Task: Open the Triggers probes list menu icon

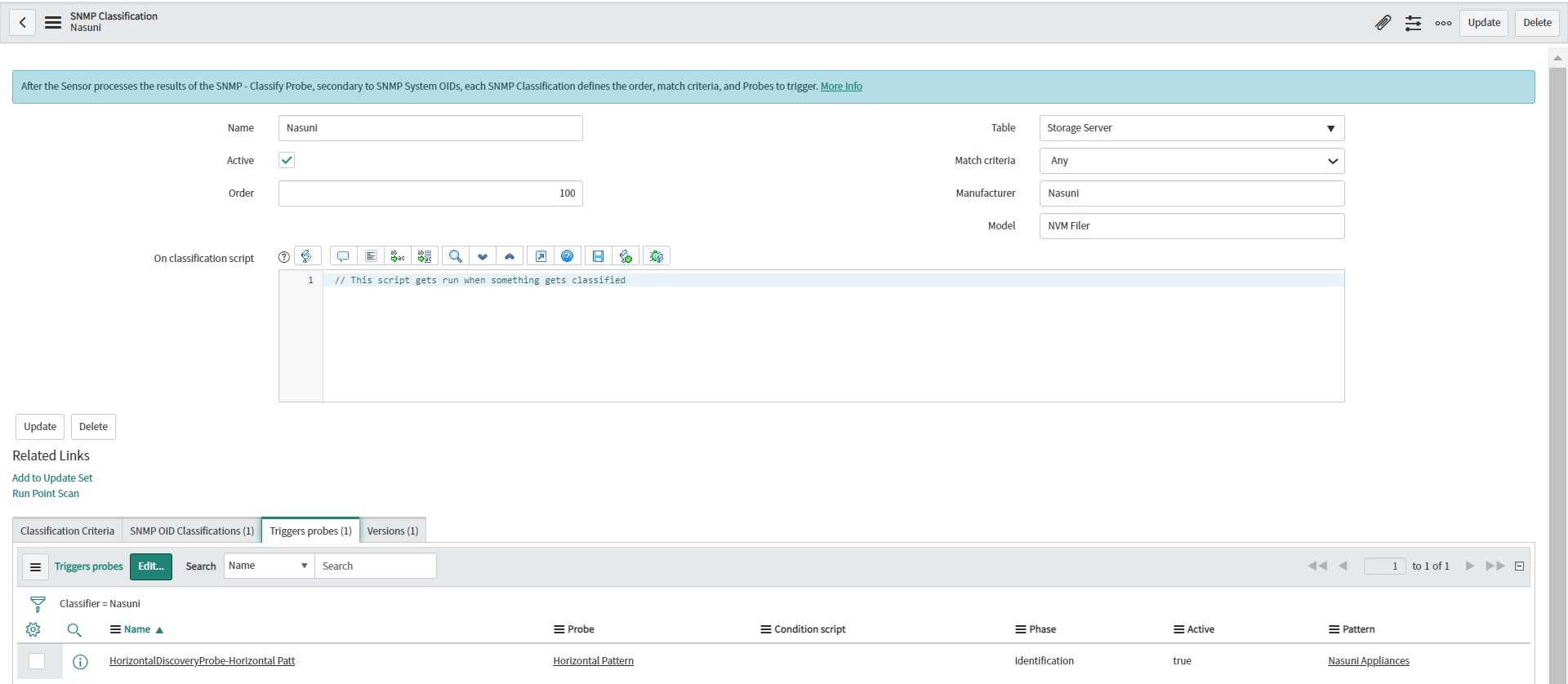Action: 35,566
